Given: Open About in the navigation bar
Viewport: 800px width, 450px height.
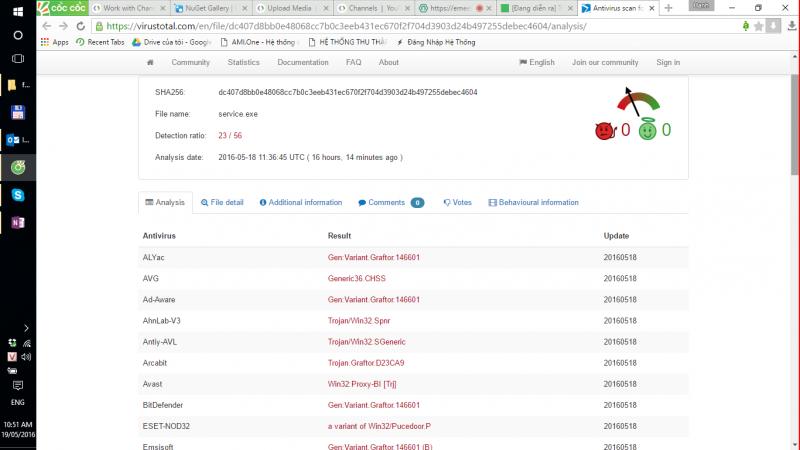Looking at the screenshot, I should (389, 62).
